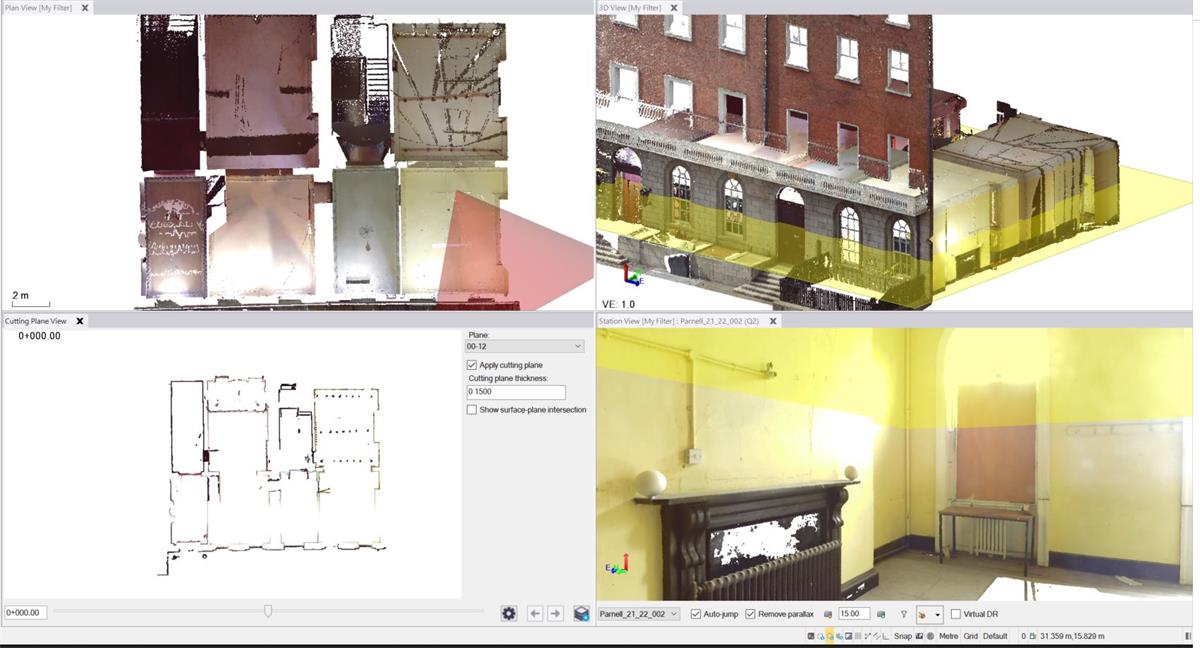Switch to the 3D View [My Filter] tab
Viewport: 1200px width, 648px height.
630,7
